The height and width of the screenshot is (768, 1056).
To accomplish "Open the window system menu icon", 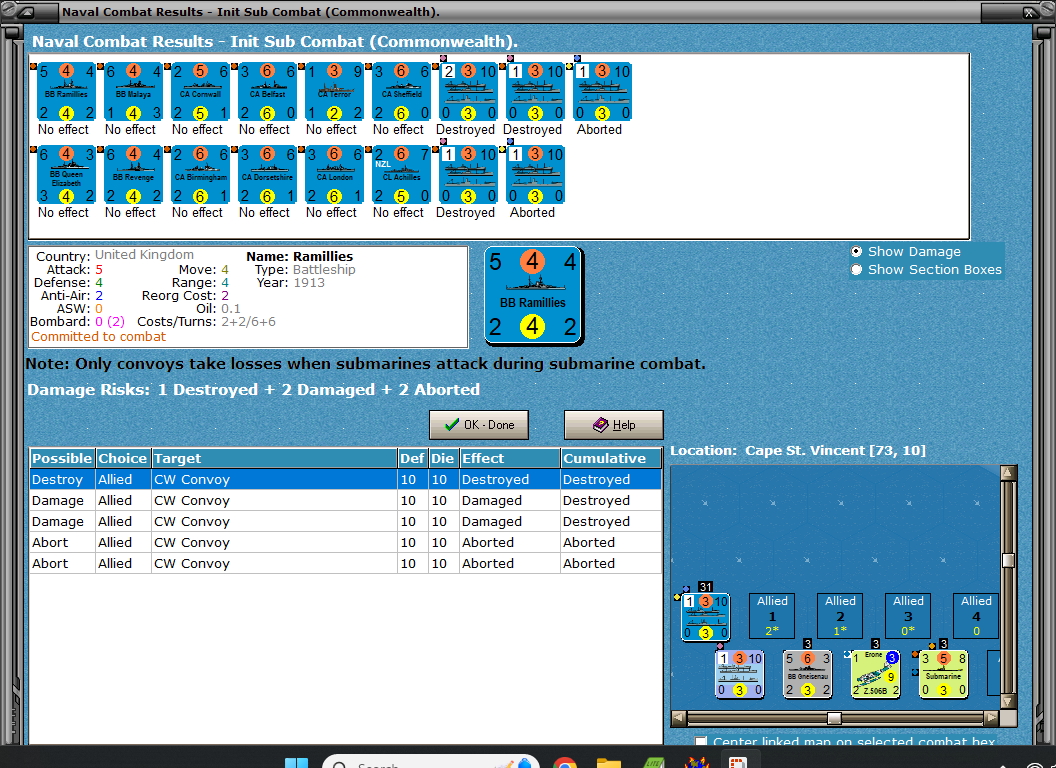I will click(x=26, y=11).
